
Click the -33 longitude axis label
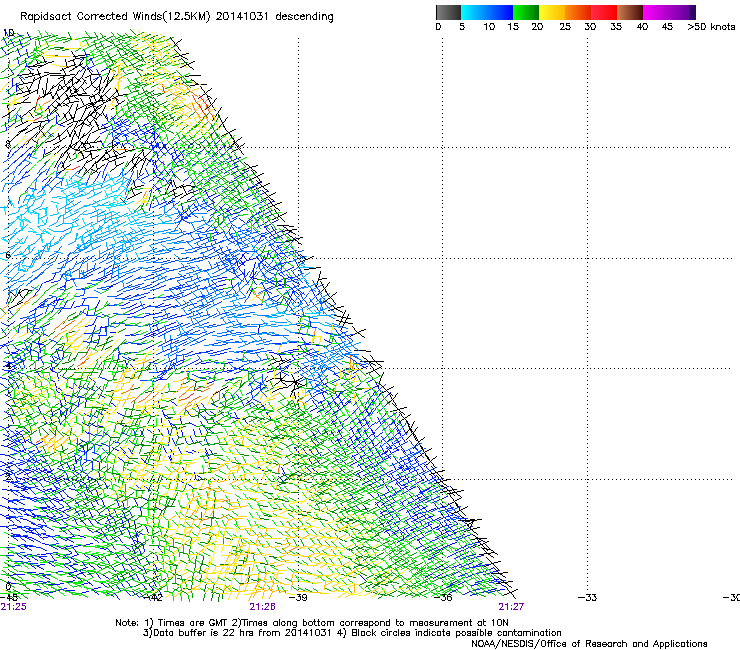tap(587, 598)
